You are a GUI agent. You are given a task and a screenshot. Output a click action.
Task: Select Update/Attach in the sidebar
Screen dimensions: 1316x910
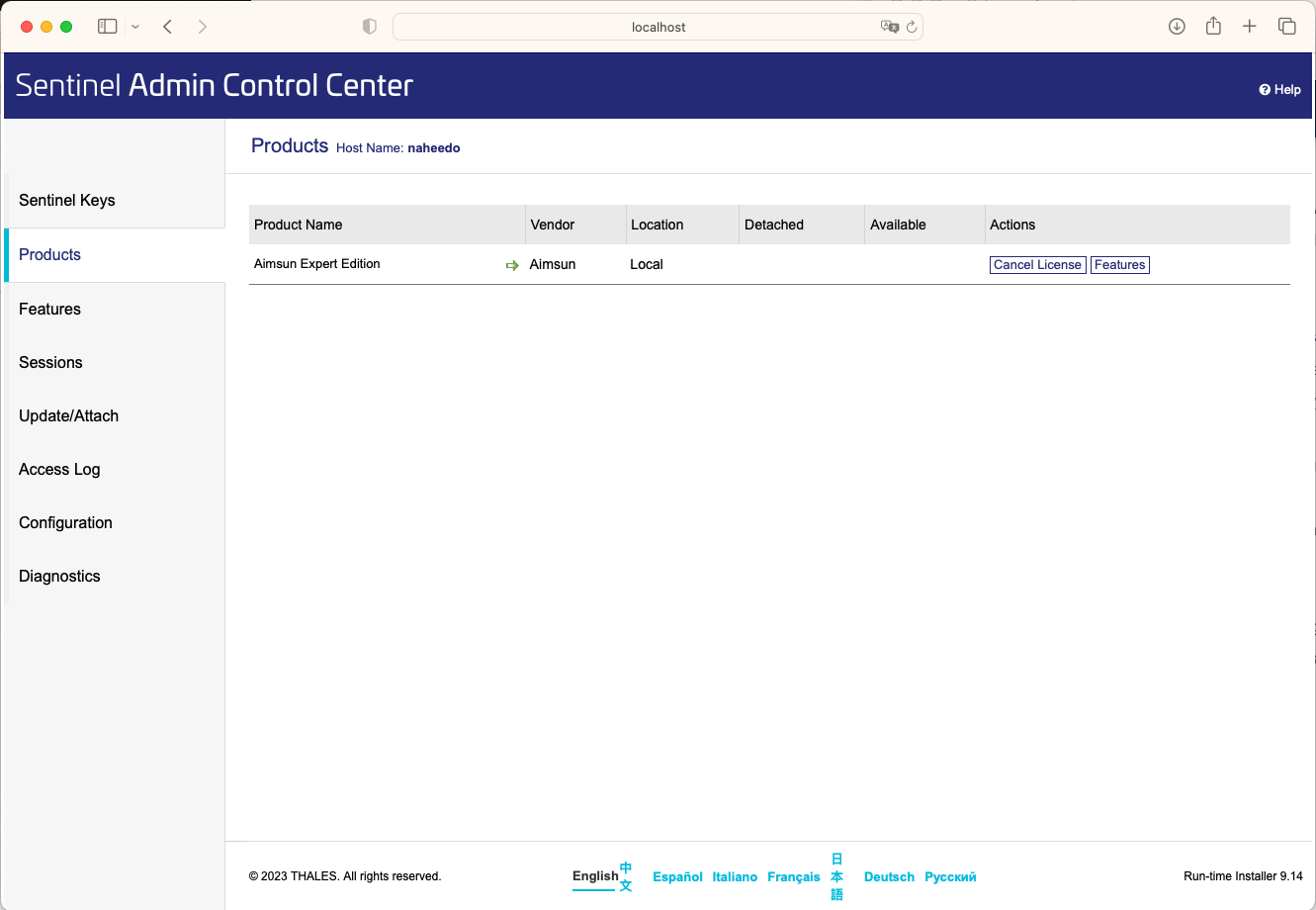[69, 416]
